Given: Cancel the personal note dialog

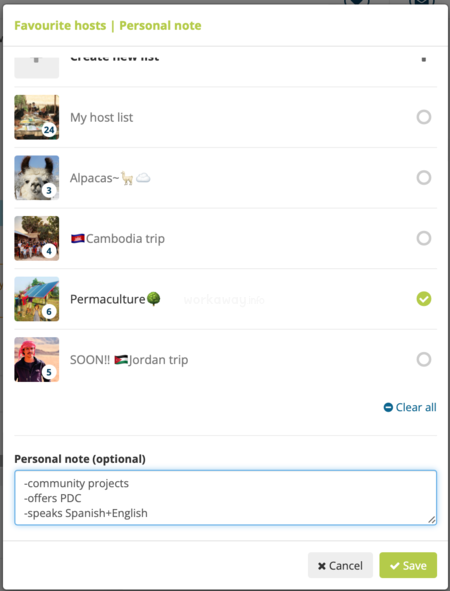Looking at the screenshot, I should 340,565.
